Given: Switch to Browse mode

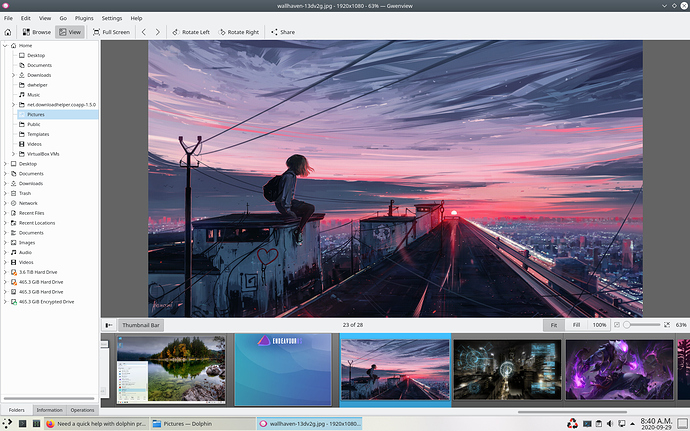Looking at the screenshot, I should tap(37, 32).
